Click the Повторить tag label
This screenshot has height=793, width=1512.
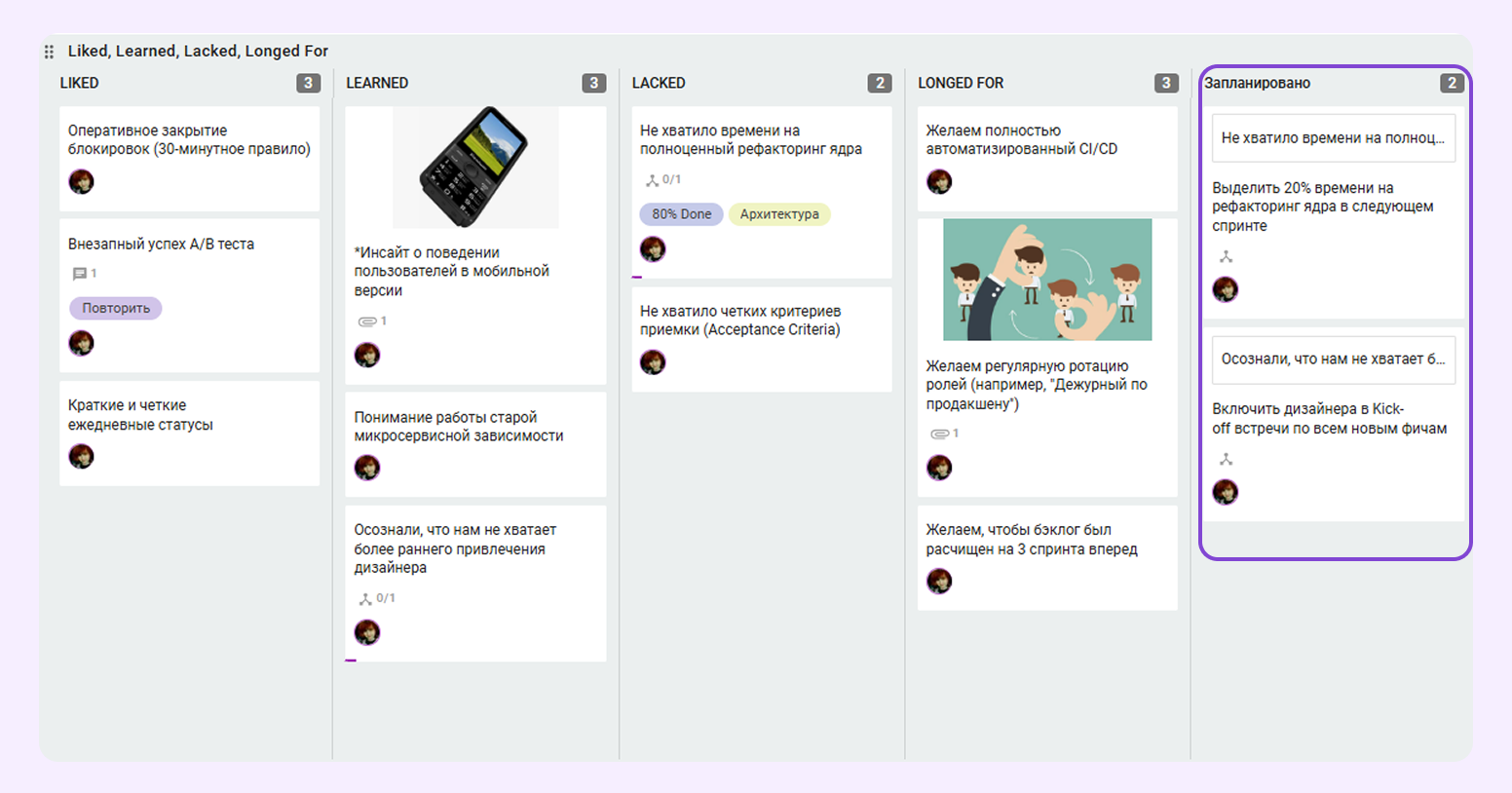point(116,308)
